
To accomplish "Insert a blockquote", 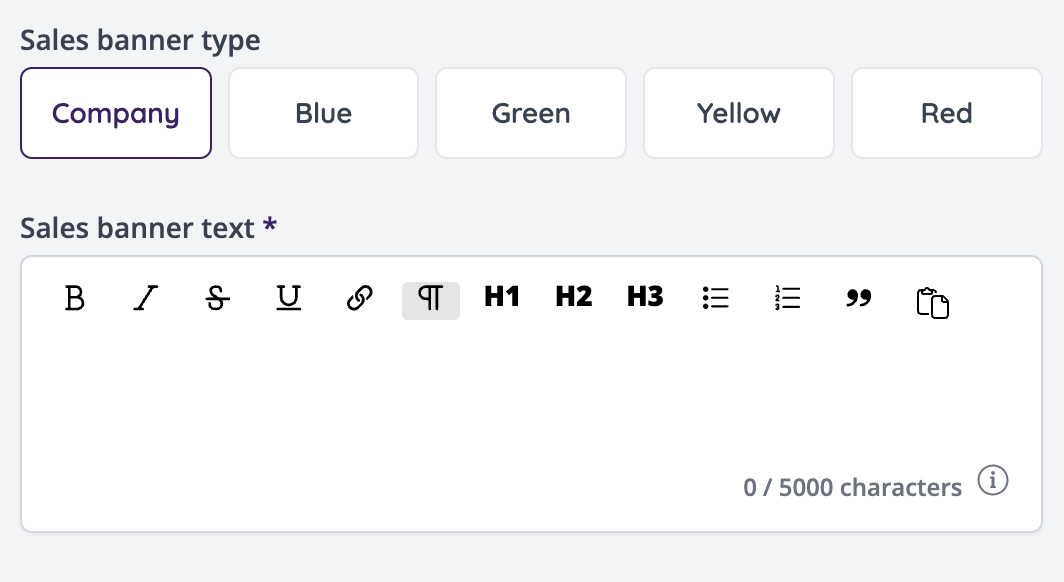I will tap(858, 298).
